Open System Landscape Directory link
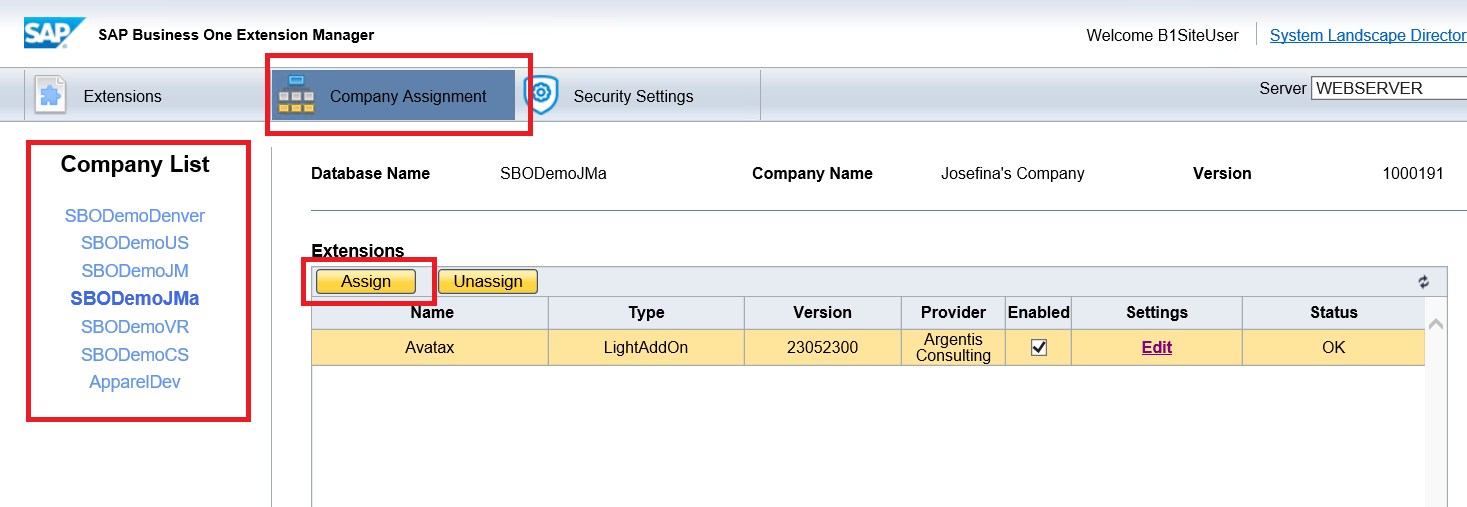1467x507 pixels. click(x=1368, y=35)
